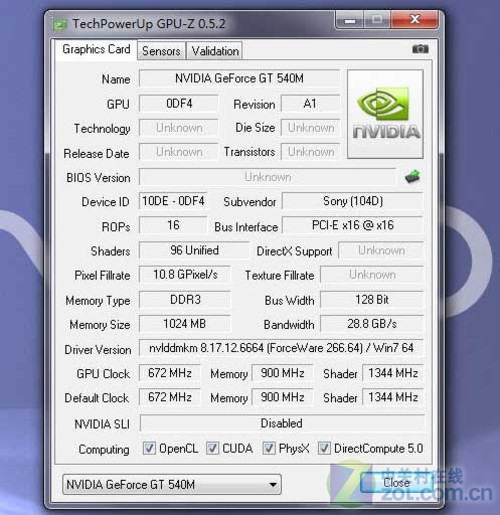
Task: Click the GPU-Z title bar app icon
Action: [60, 25]
